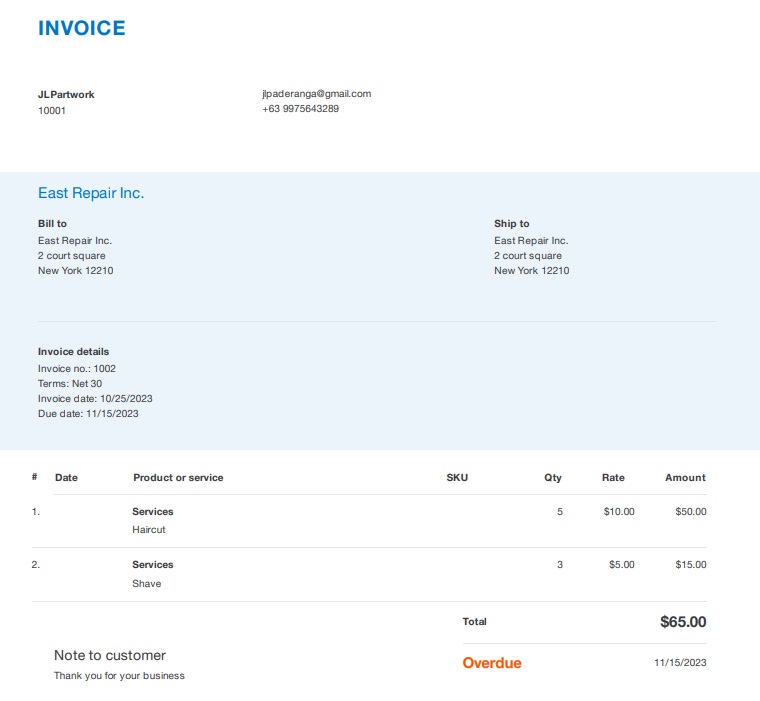Click the Terms: Net 30 line
Viewport: 760px width, 701px height.
tap(70, 384)
